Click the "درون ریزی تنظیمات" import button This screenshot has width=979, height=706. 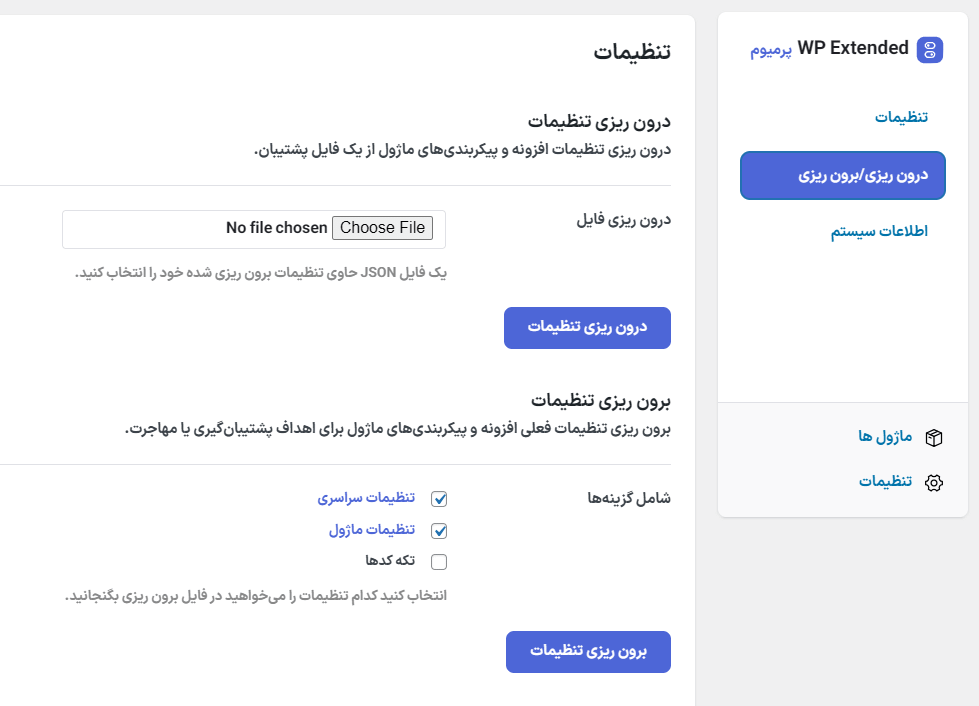point(588,327)
